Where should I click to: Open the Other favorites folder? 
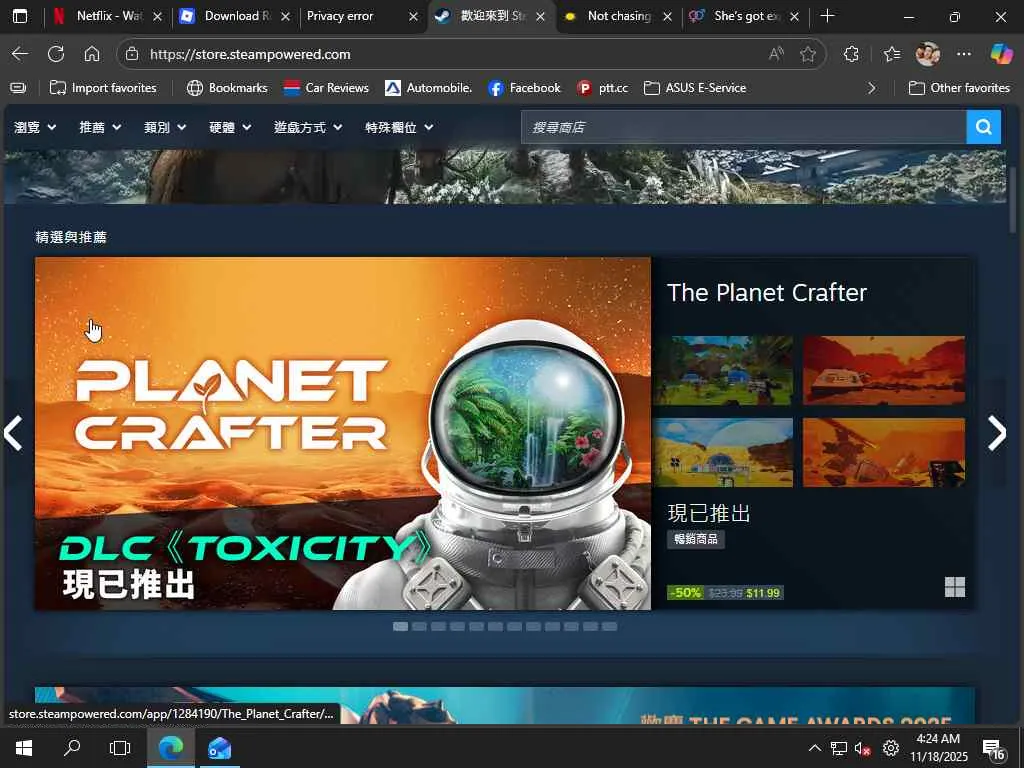[959, 88]
